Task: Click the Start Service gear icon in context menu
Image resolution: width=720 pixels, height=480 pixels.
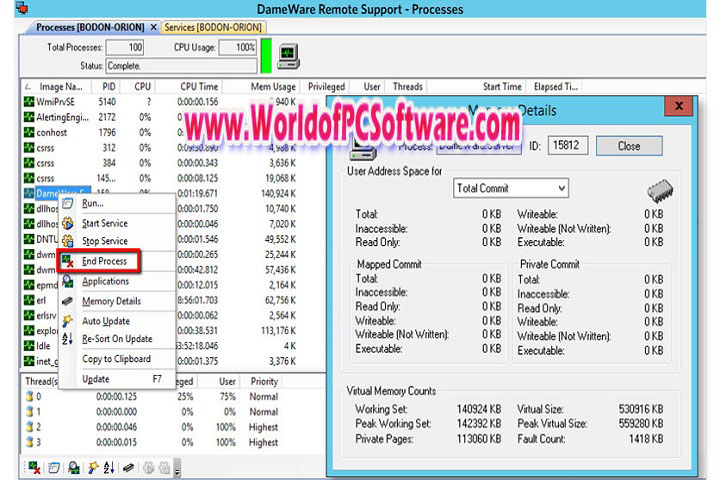Action: 68,223
